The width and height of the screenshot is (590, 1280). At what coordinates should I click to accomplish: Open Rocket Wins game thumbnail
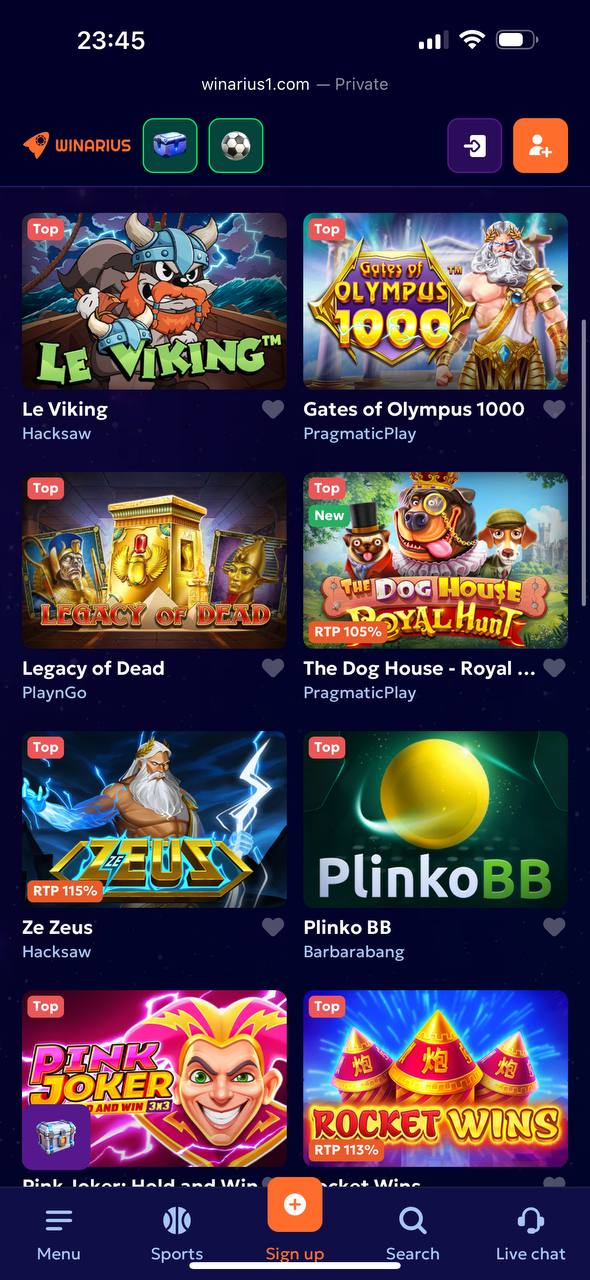tap(436, 1078)
